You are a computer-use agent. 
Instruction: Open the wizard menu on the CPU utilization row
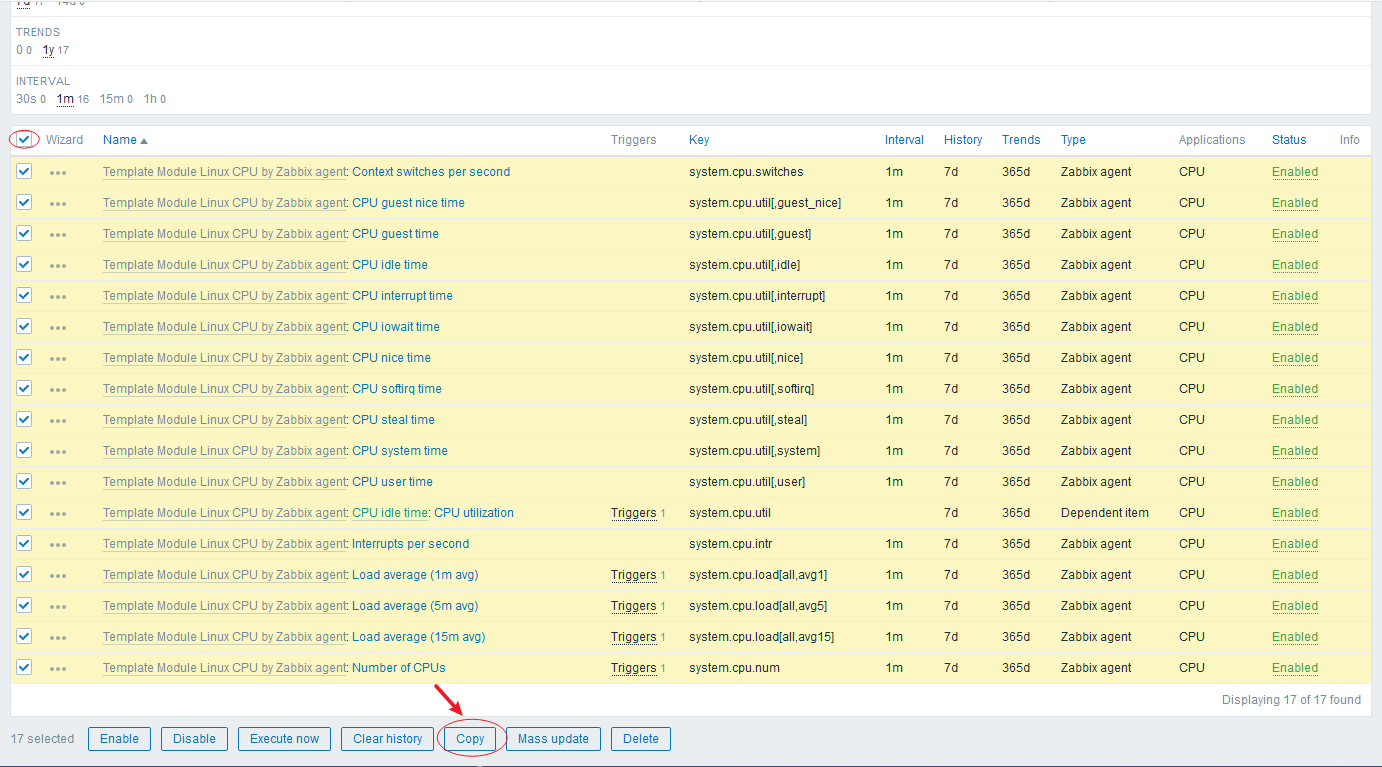point(58,513)
